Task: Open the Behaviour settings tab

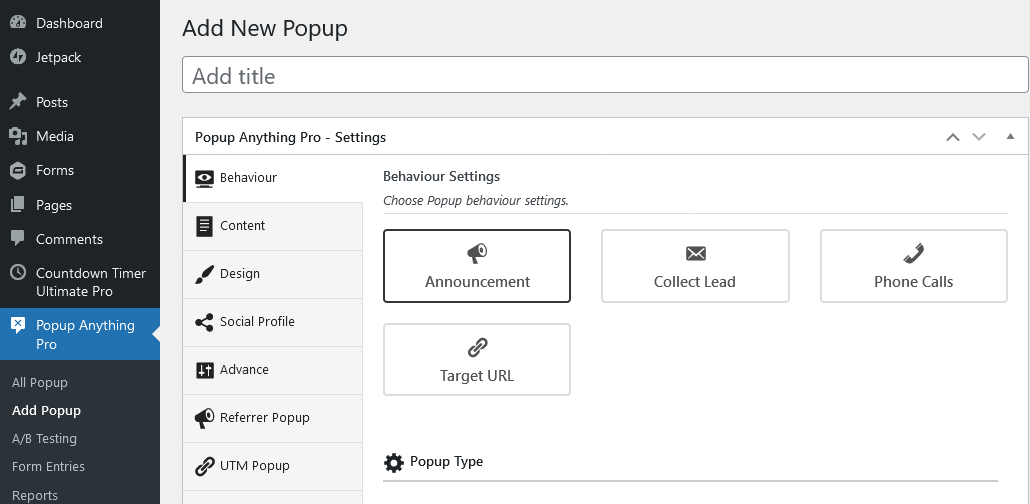Action: click(x=273, y=178)
